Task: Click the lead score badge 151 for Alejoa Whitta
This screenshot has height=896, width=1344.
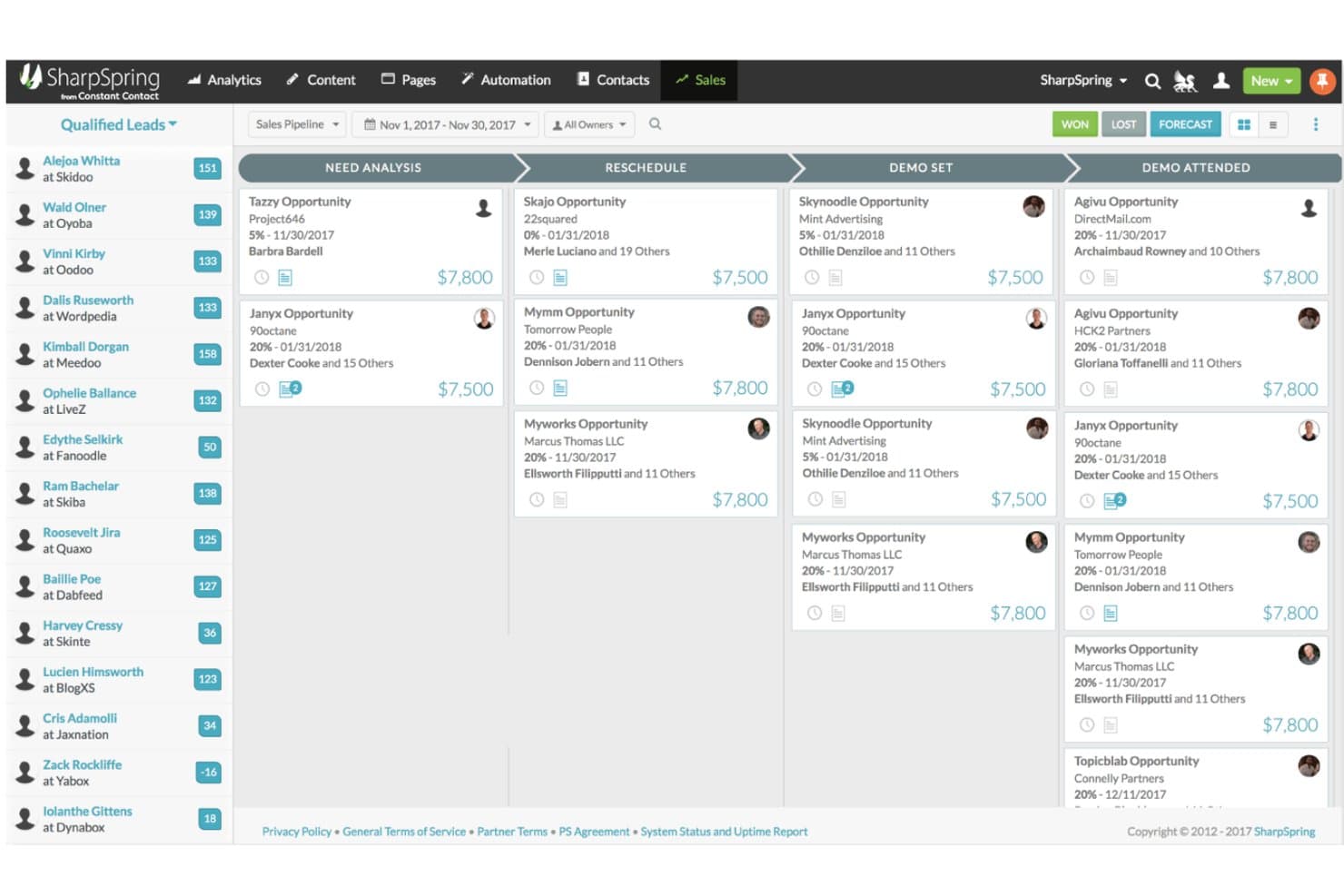Action: [x=208, y=168]
